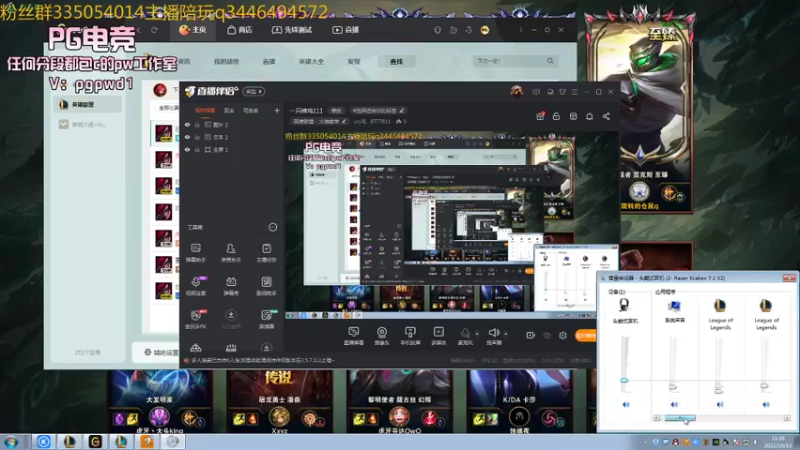The height and width of the screenshot is (450, 800).
Task: Add camera source (摄像头)
Action: pos(382,336)
